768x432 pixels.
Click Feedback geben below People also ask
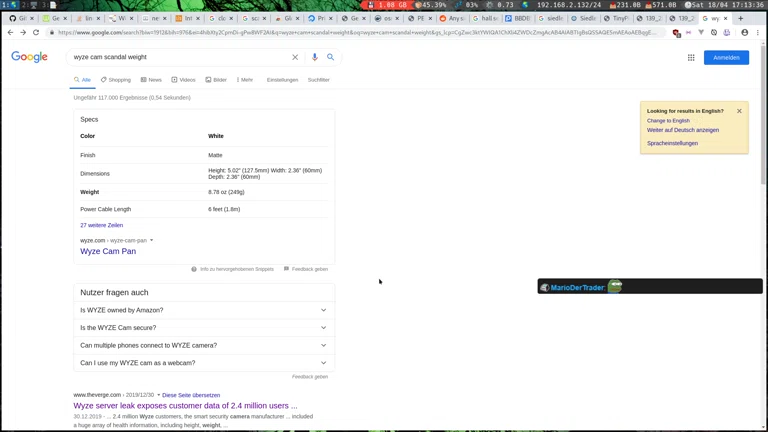(x=310, y=377)
